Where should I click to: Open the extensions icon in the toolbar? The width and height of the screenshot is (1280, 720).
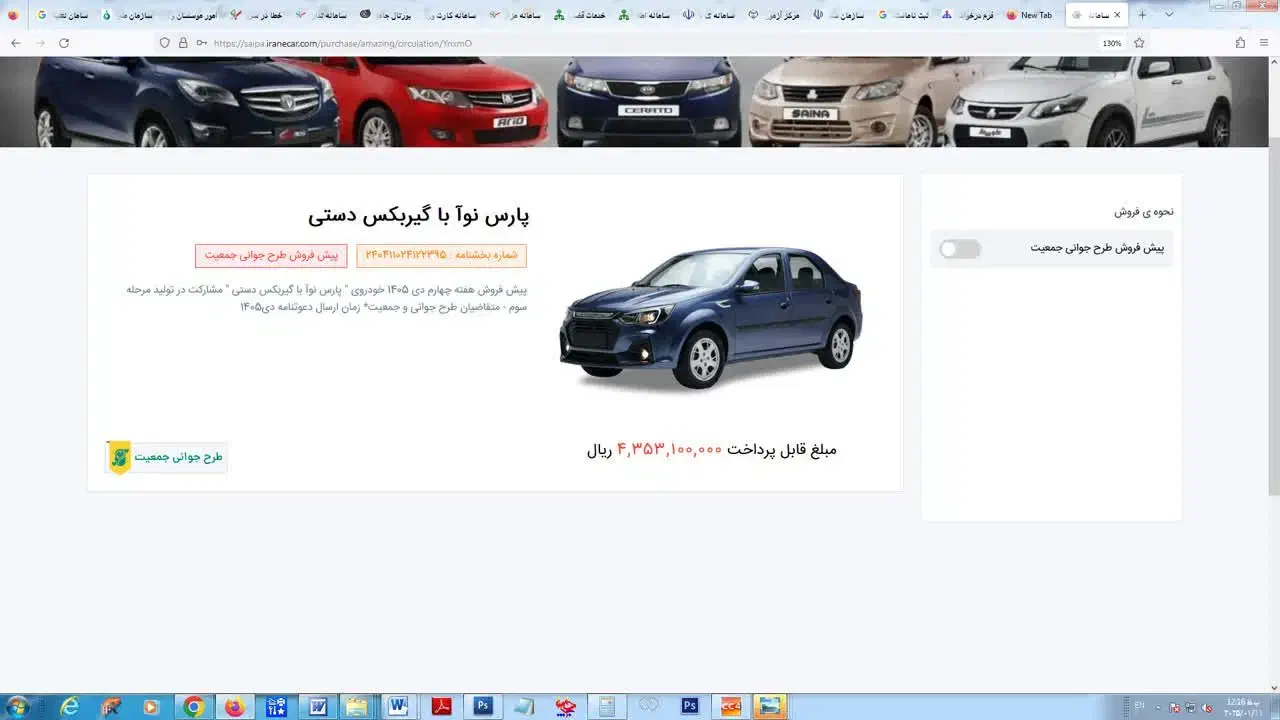[1241, 43]
